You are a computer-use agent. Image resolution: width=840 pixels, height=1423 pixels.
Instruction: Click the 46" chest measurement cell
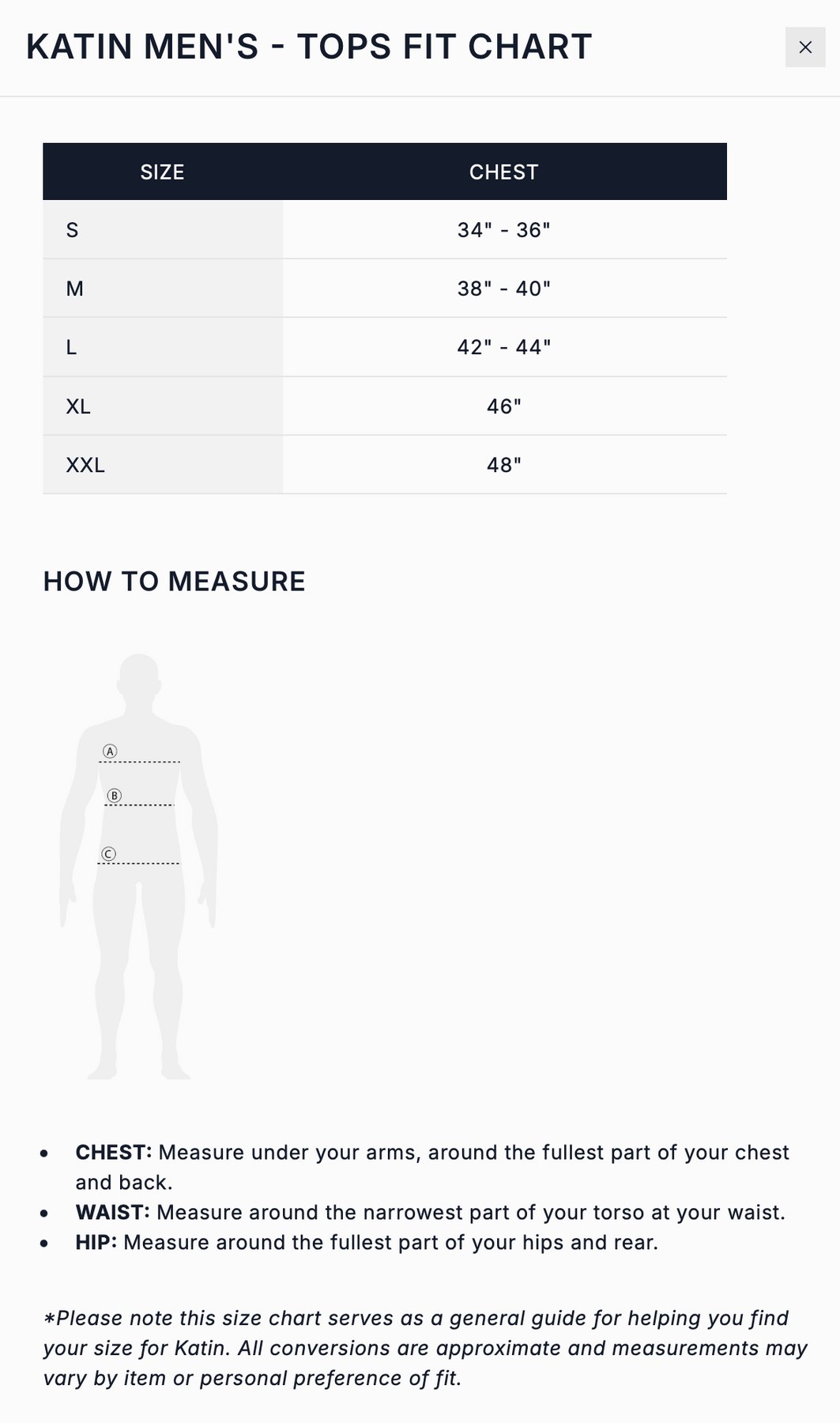coord(504,406)
